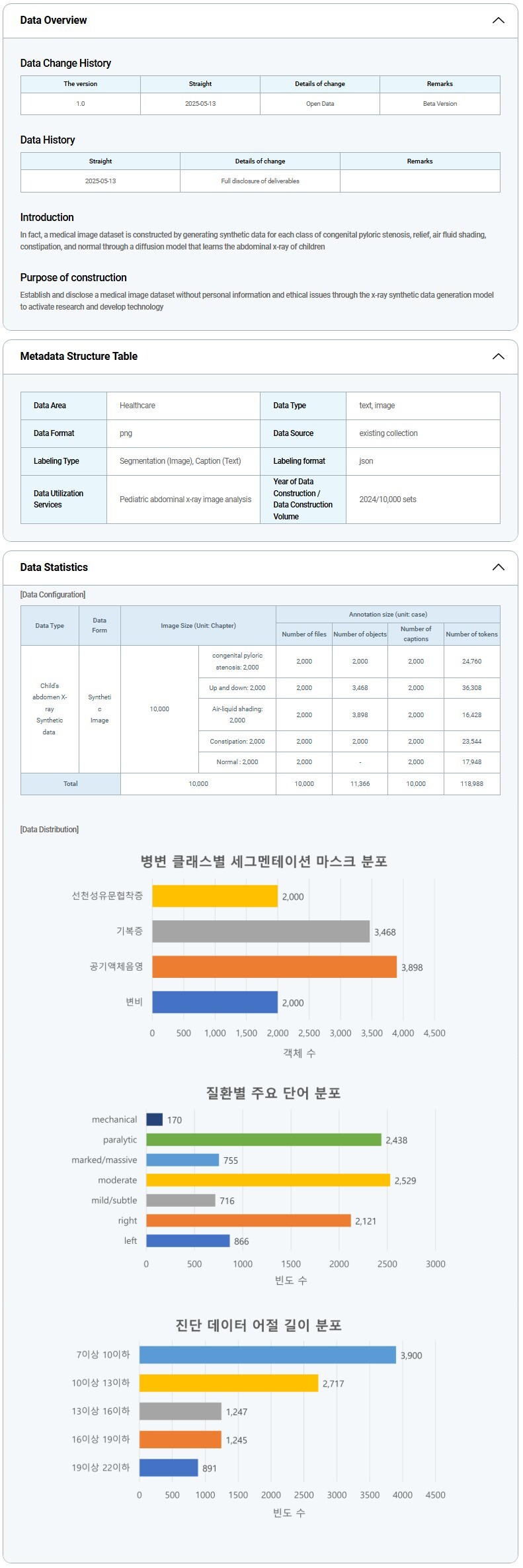Click the Data Statistics heading text

(x=54, y=567)
